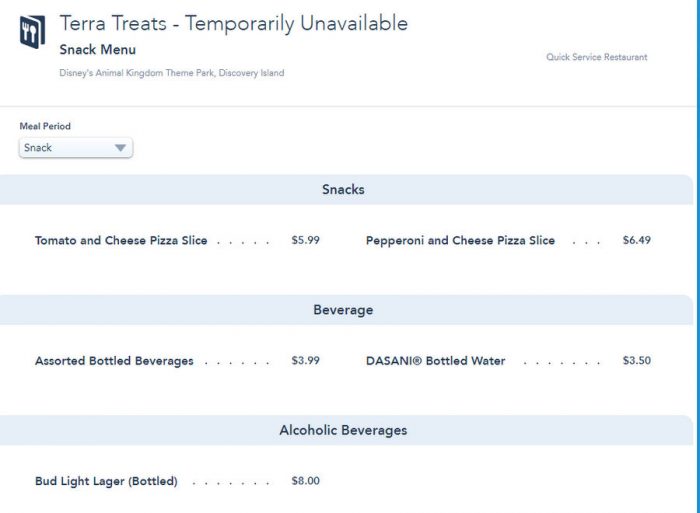The image size is (700, 513).
Task: Click the $3.50 bottled water price
Action: tap(636, 361)
